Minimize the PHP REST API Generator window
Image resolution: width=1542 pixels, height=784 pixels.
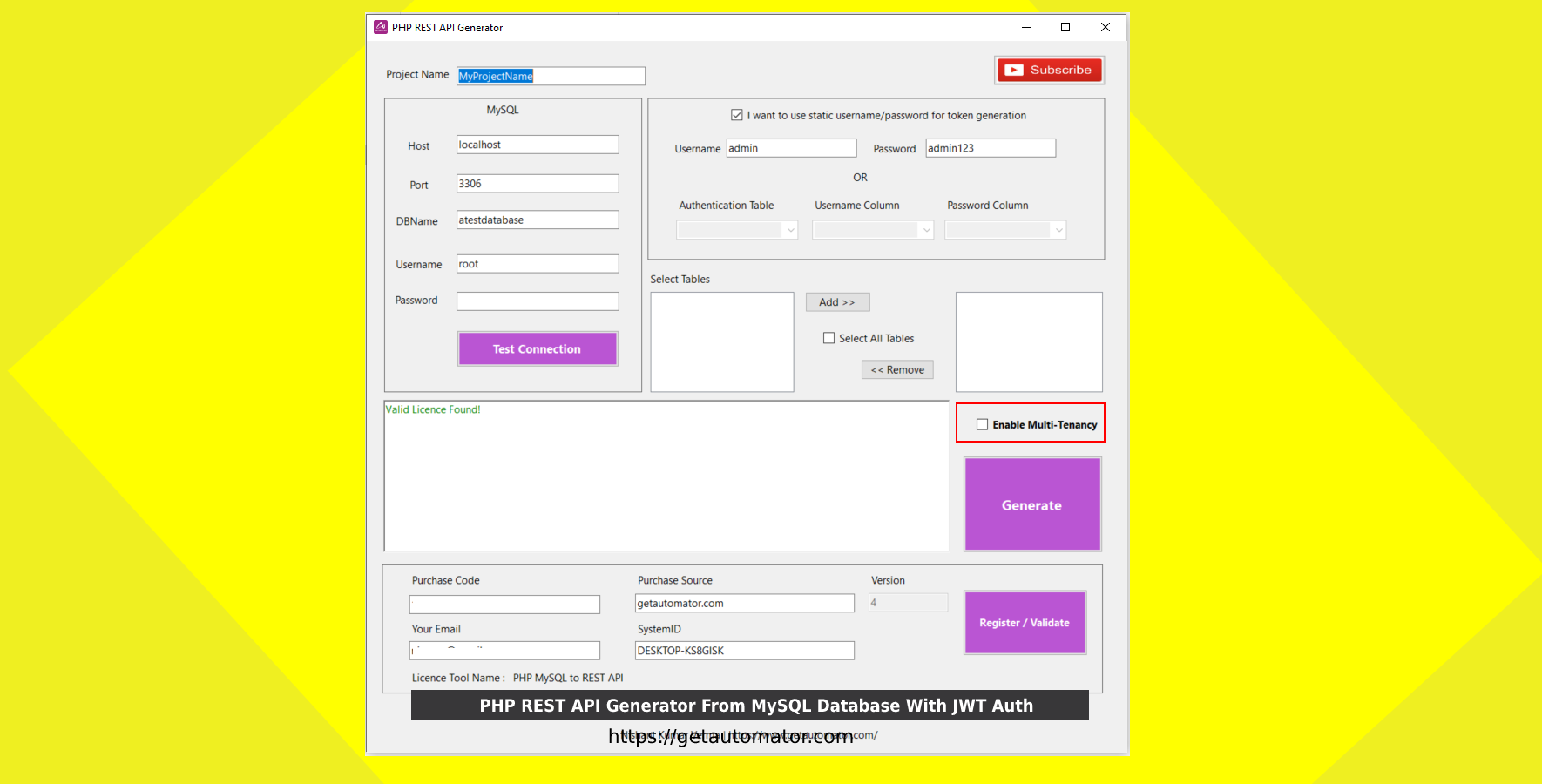1026,27
